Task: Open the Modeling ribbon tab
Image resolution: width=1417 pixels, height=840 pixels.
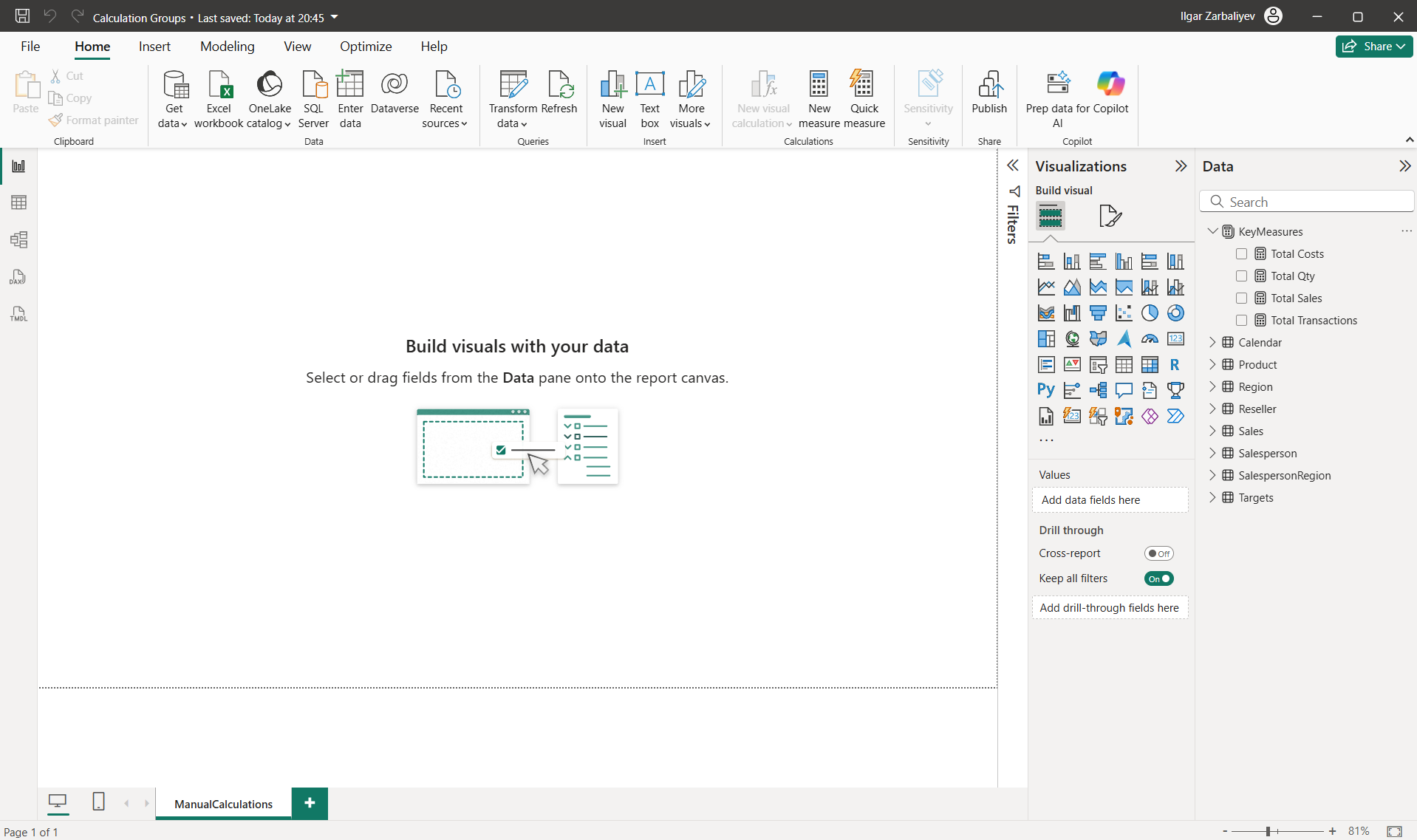Action: (228, 47)
